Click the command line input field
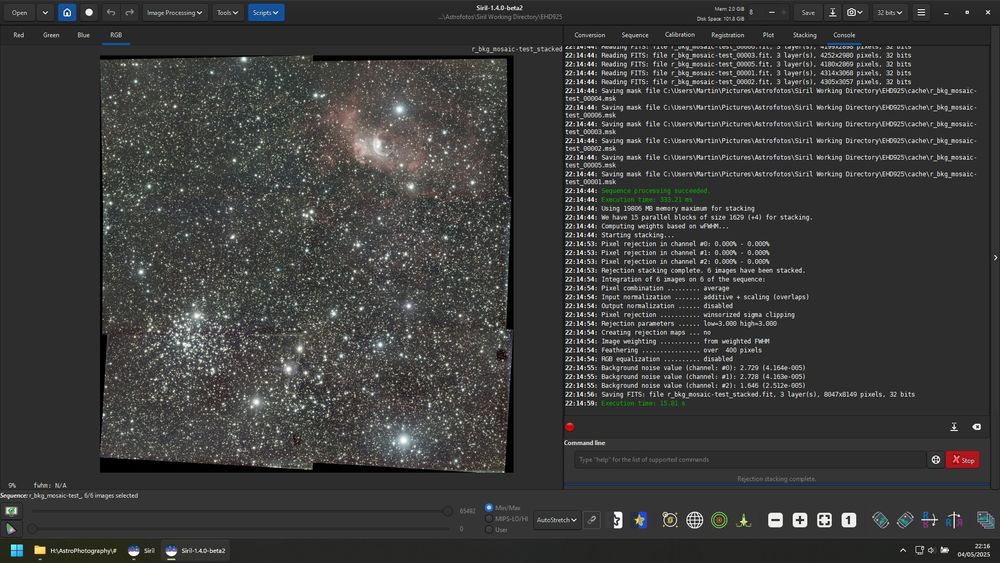This screenshot has height=563, width=1000. (x=749, y=459)
